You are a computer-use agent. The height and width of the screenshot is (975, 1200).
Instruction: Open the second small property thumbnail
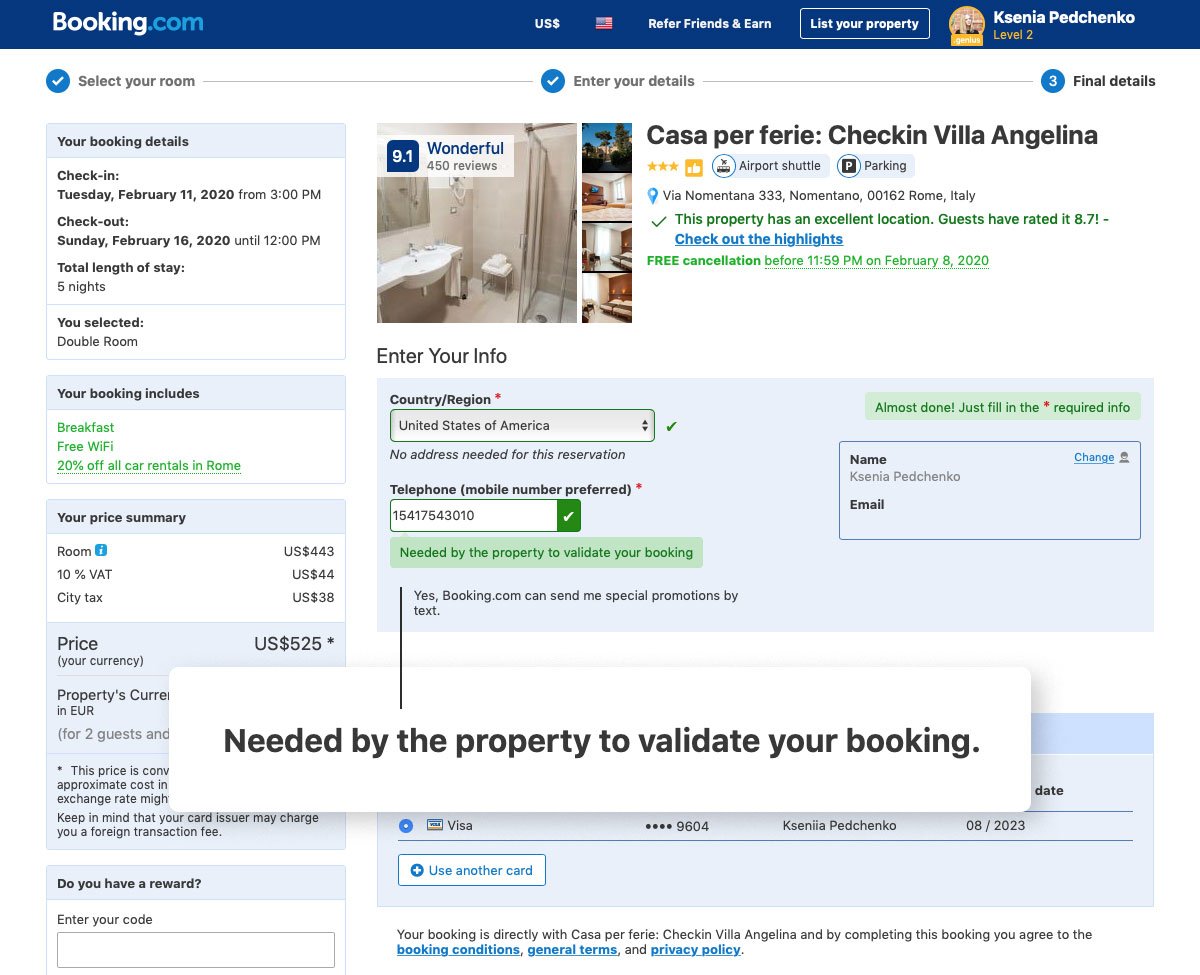[x=607, y=197]
